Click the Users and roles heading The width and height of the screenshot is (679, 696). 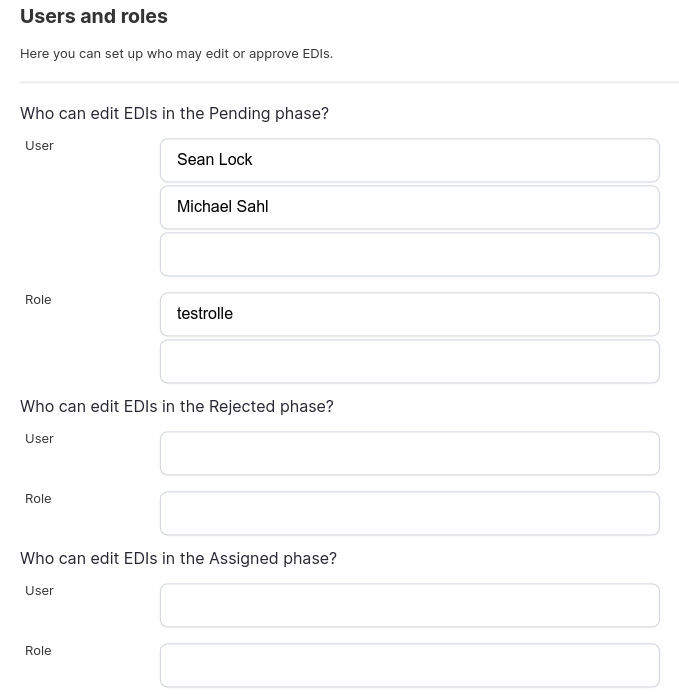[x=94, y=17]
